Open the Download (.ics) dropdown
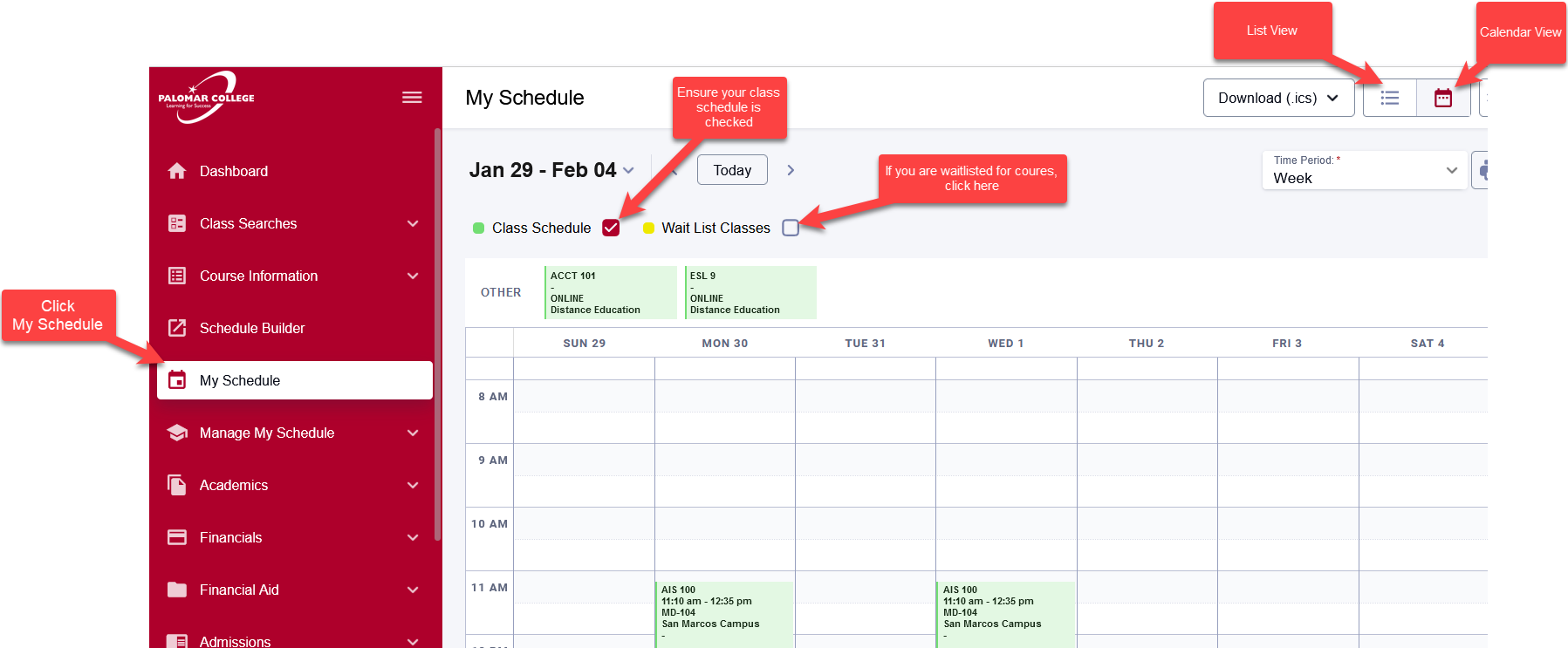This screenshot has width=1568, height=648. tap(1278, 98)
